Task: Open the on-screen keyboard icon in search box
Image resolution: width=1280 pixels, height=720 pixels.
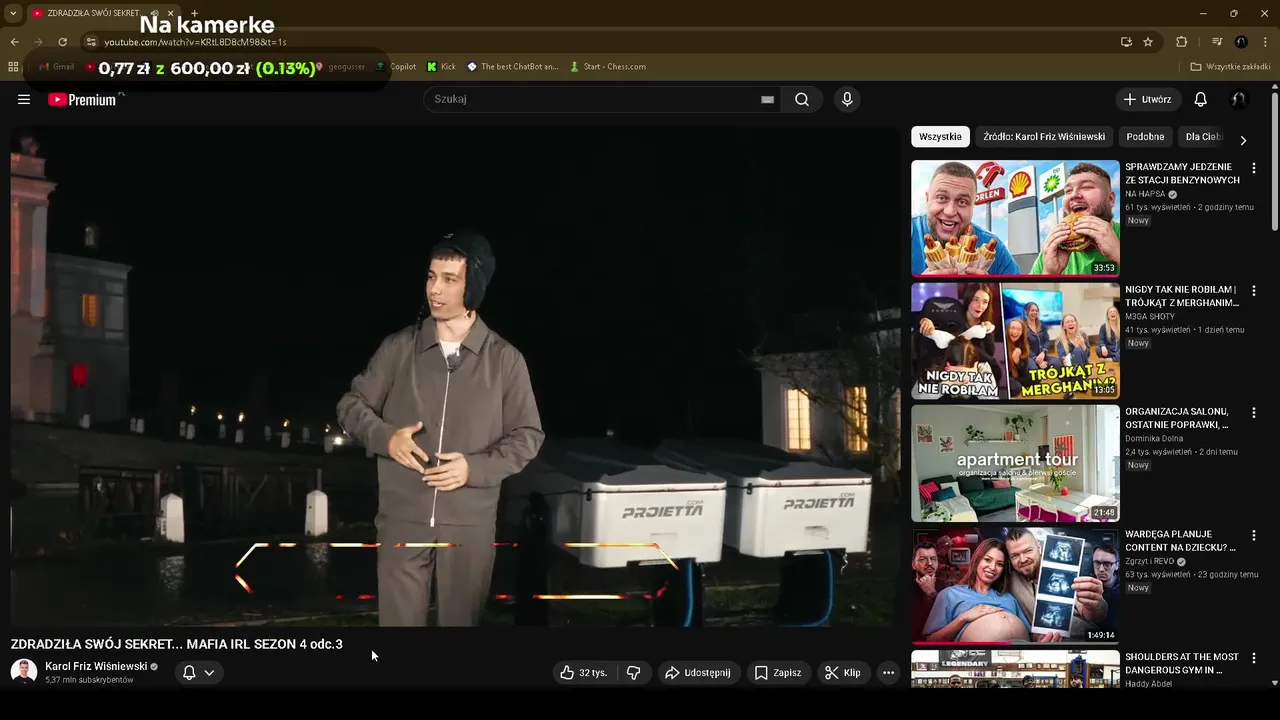Action: pyautogui.click(x=767, y=100)
